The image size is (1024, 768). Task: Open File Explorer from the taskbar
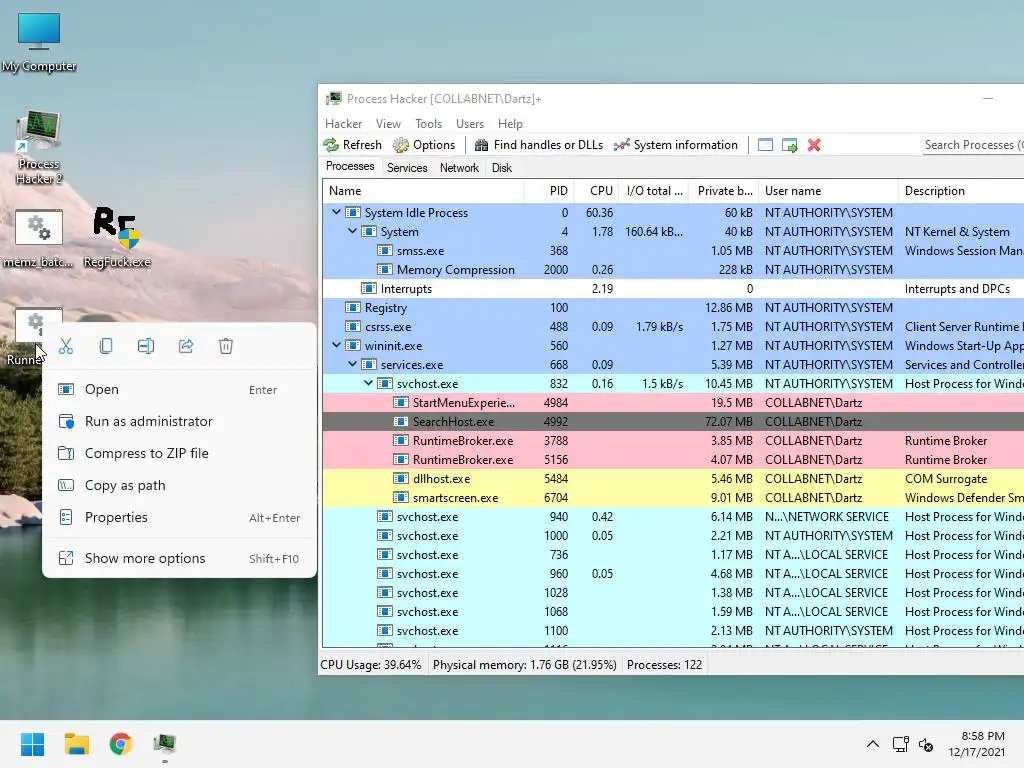(x=76, y=744)
